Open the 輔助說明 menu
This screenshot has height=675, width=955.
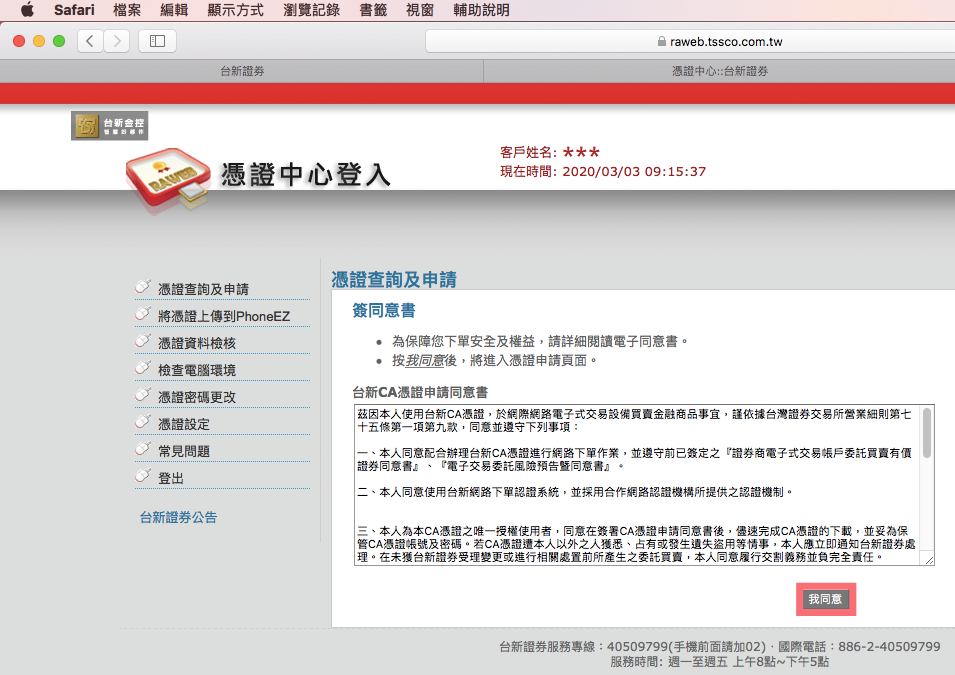tap(481, 10)
